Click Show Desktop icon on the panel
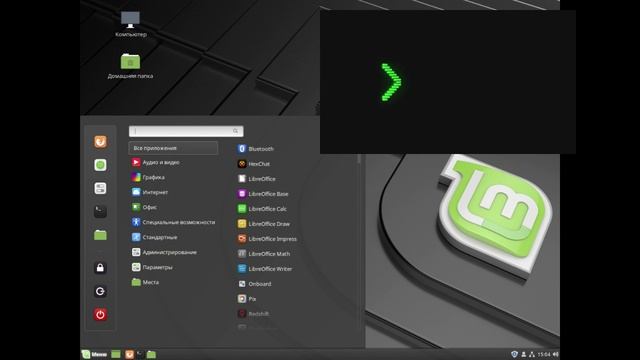 click(x=116, y=354)
